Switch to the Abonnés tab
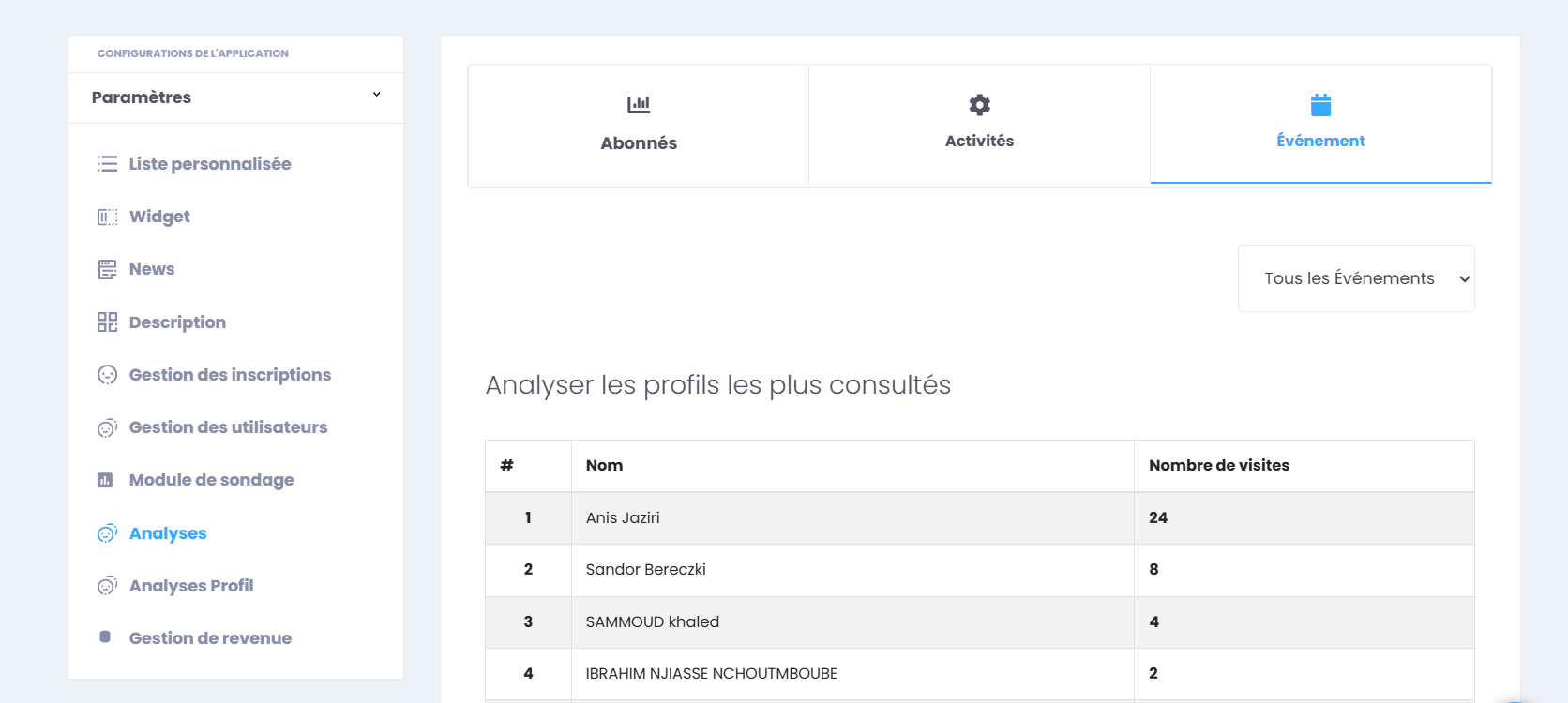Image resolution: width=1568 pixels, height=703 pixels. (639, 142)
